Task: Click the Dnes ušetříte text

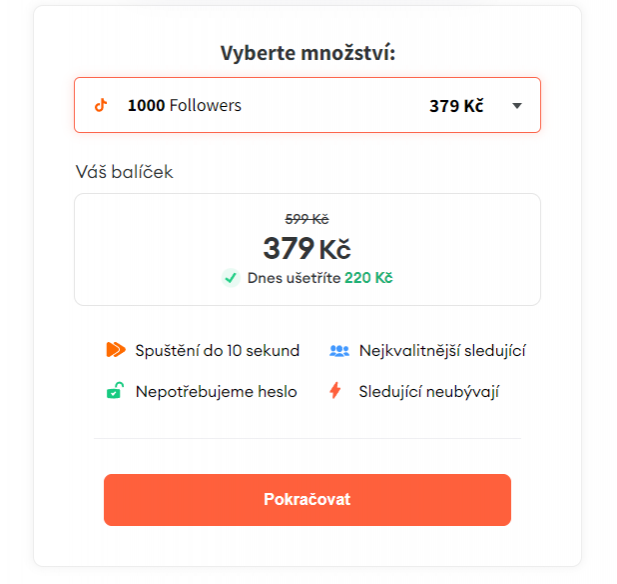Action: [294, 278]
